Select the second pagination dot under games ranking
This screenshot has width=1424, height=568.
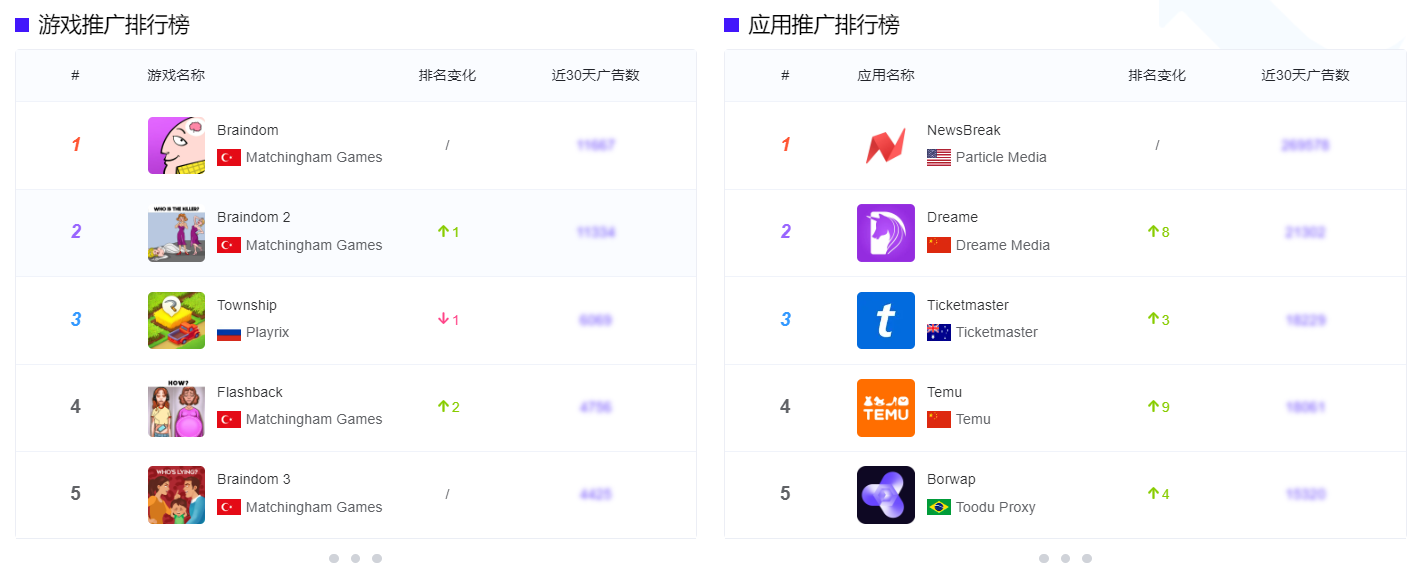pos(356,558)
